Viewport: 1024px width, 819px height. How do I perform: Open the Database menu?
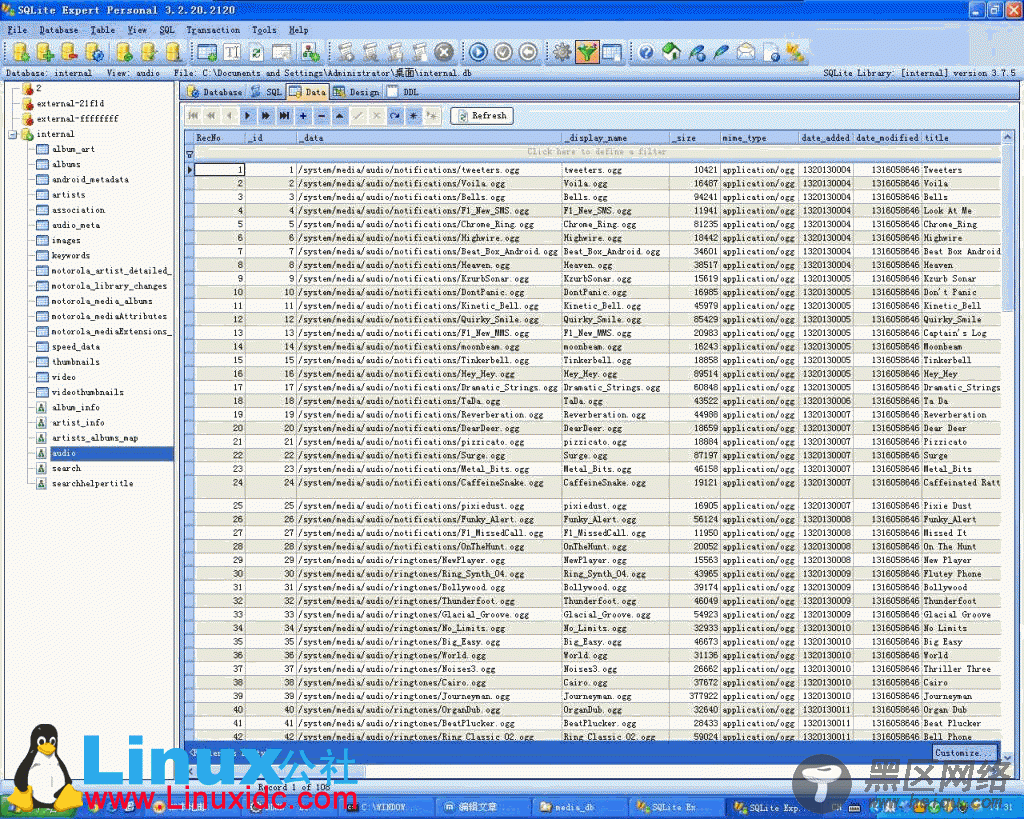pyautogui.click(x=58, y=30)
